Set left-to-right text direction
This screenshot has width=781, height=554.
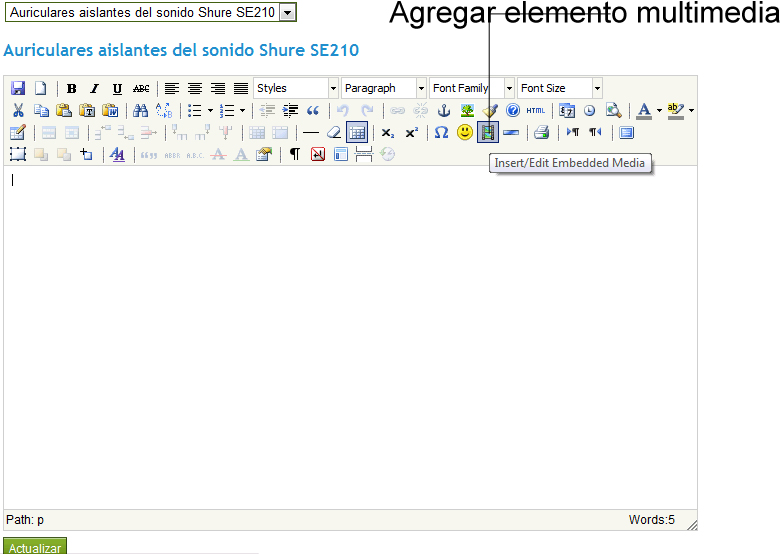(x=573, y=132)
